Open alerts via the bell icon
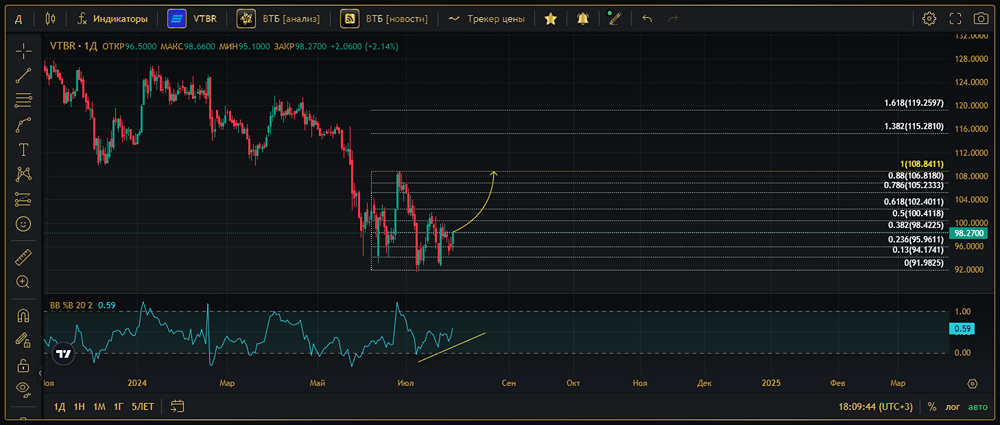 click(x=582, y=19)
